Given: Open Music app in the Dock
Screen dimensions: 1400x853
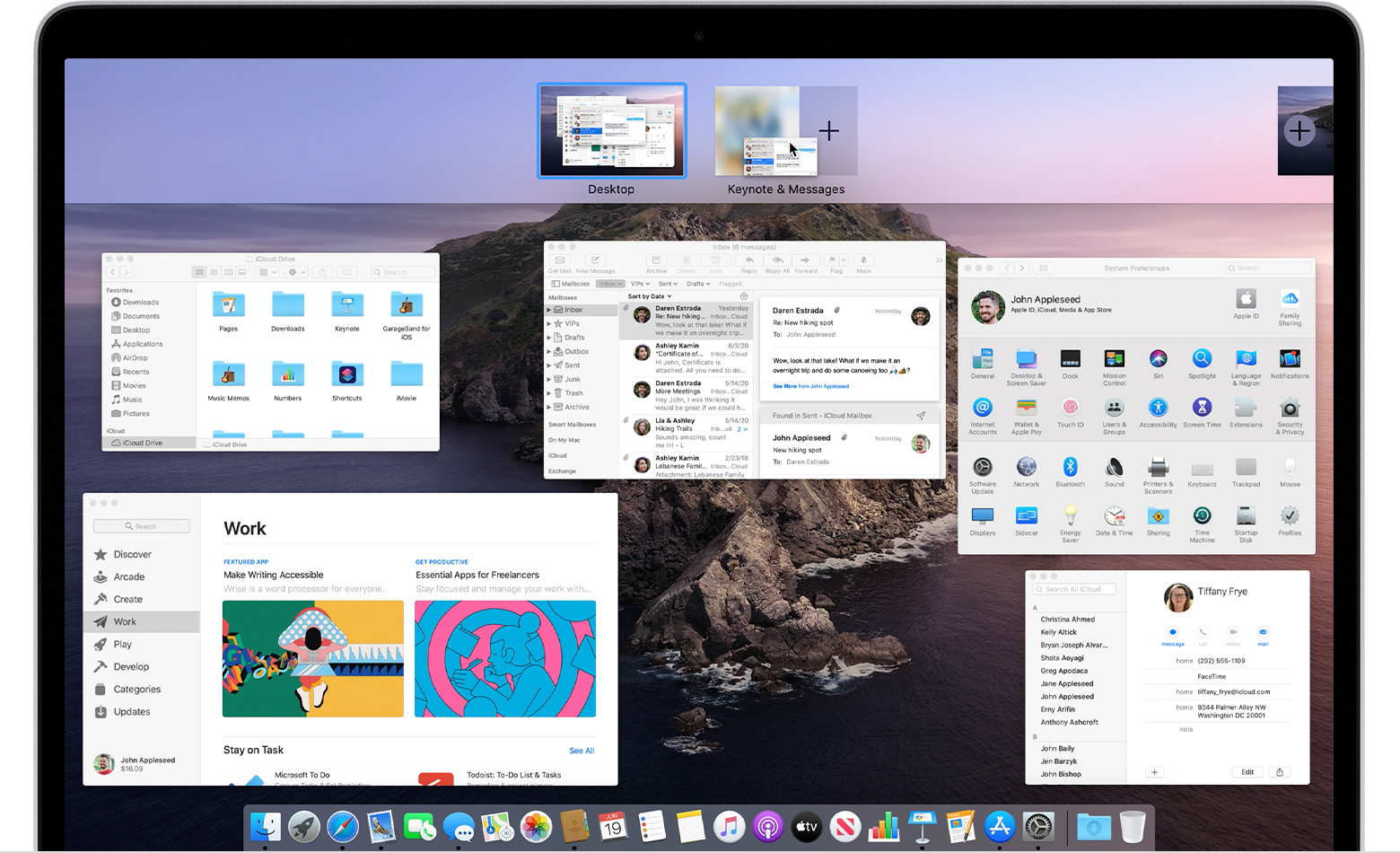Looking at the screenshot, I should [729, 827].
